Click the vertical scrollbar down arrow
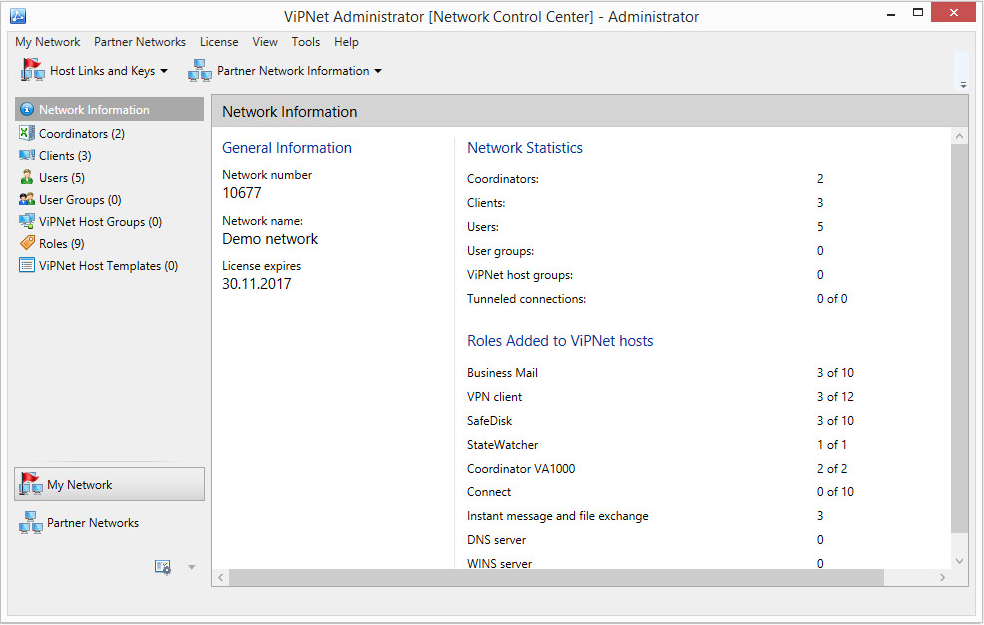Image resolution: width=984 pixels, height=625 pixels. pos(960,560)
